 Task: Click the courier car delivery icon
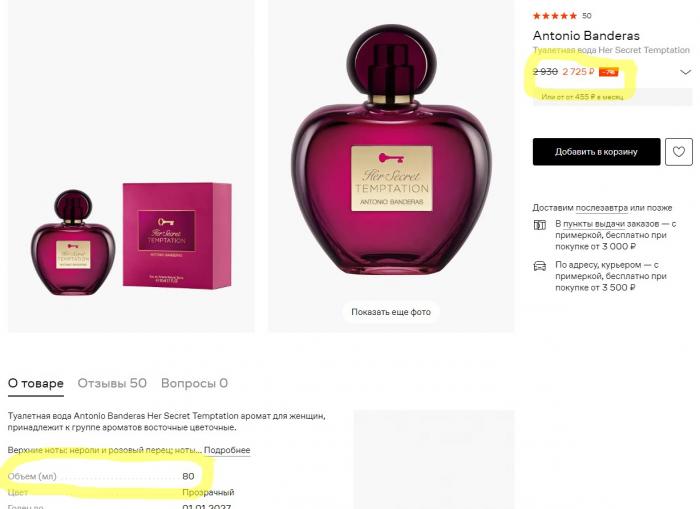point(540,266)
